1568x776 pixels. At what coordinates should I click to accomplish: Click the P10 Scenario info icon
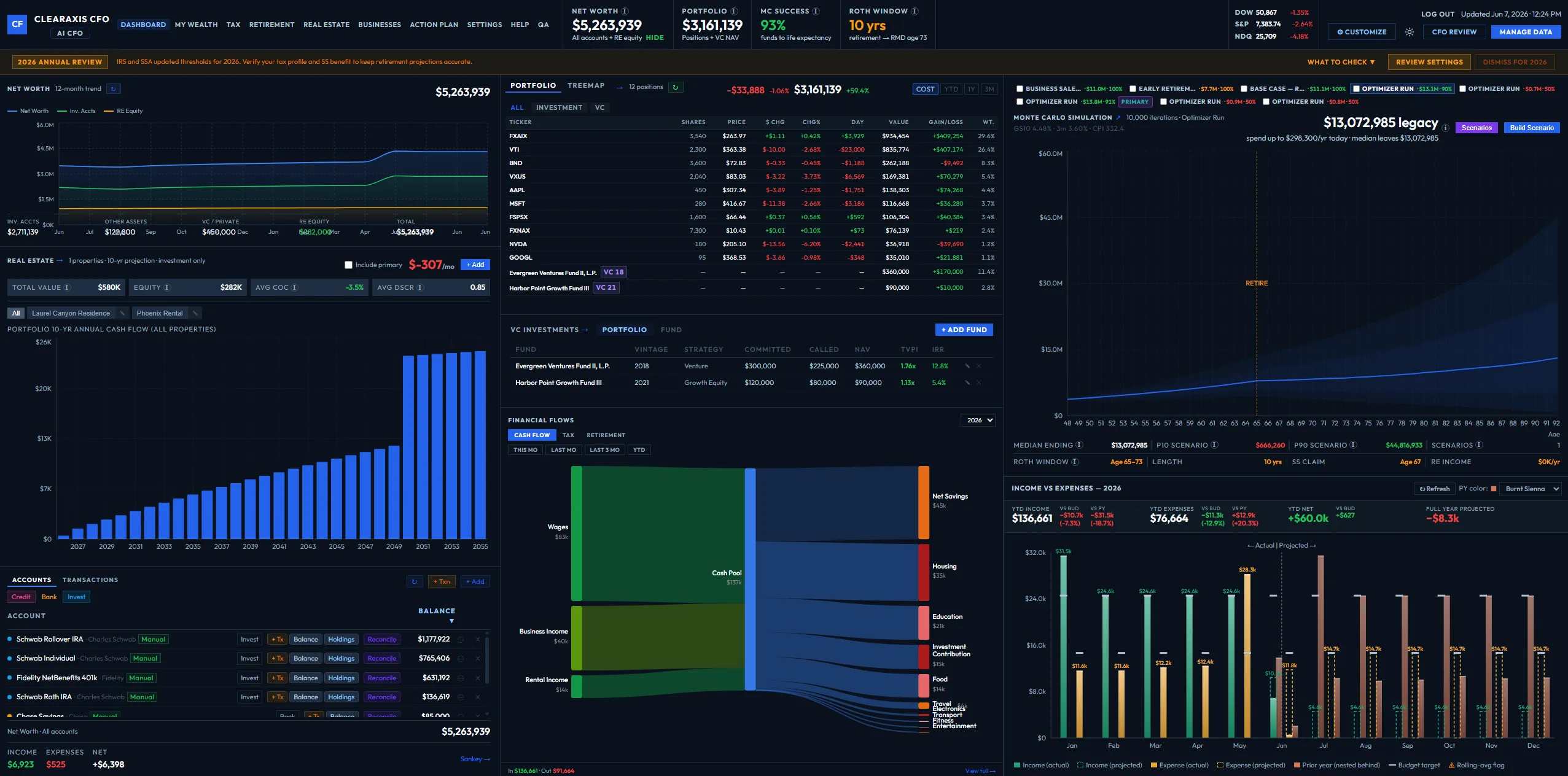click(1215, 445)
